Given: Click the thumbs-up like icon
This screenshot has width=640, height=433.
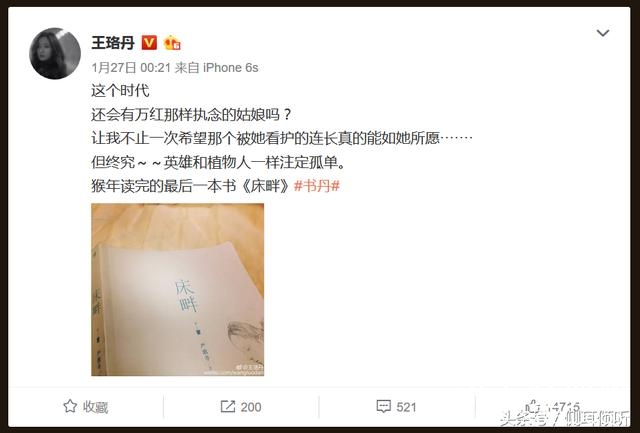Looking at the screenshot, I should (x=533, y=406).
